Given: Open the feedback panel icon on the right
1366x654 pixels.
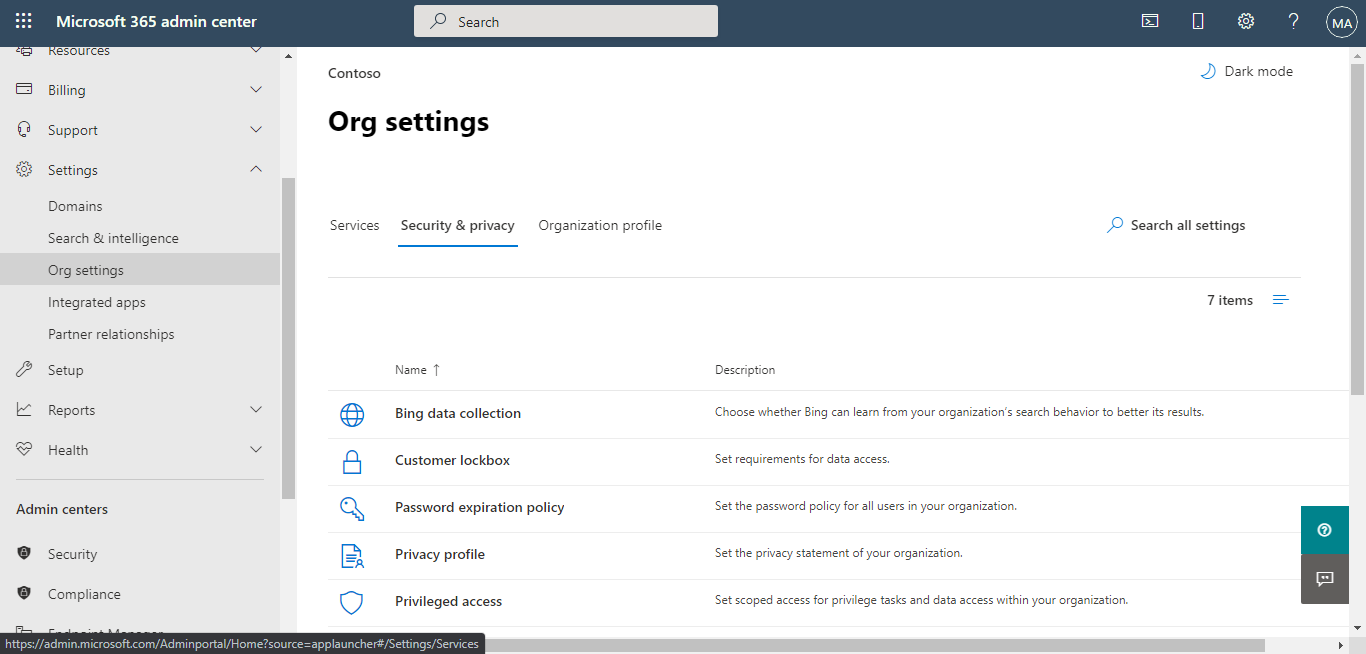Looking at the screenshot, I should point(1324,578).
